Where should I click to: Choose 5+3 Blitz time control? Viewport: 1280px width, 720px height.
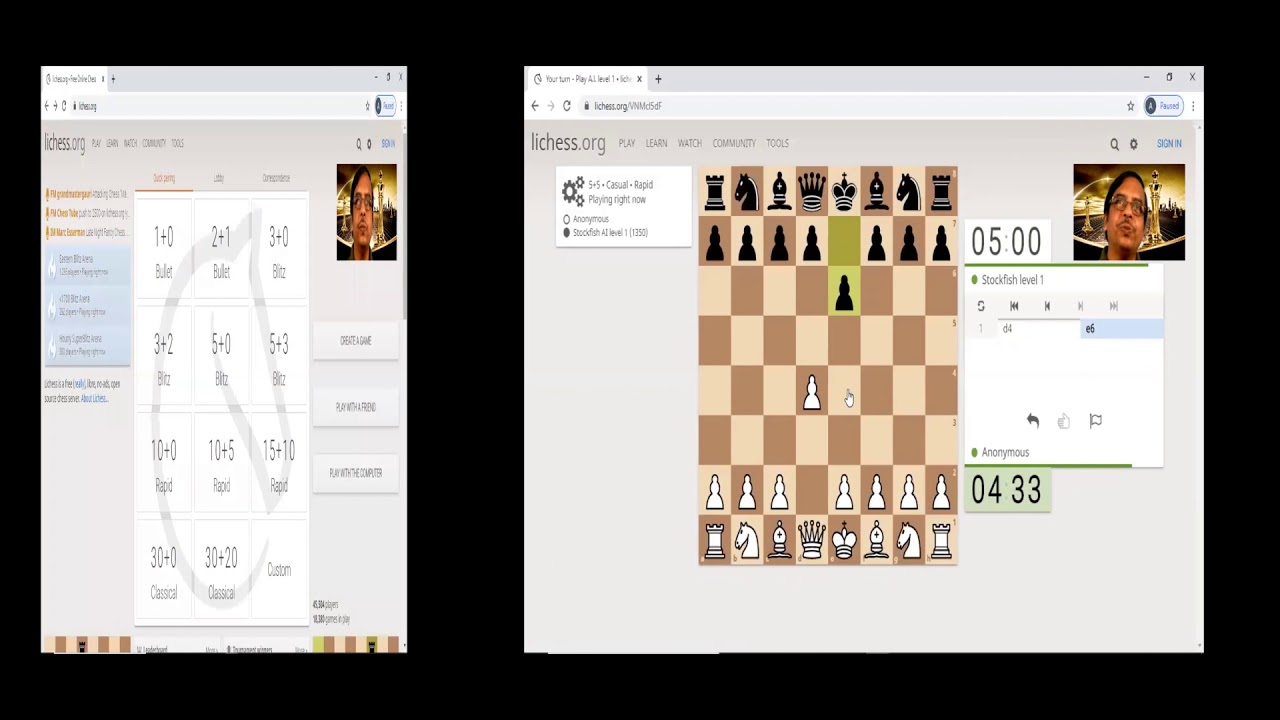(x=279, y=358)
